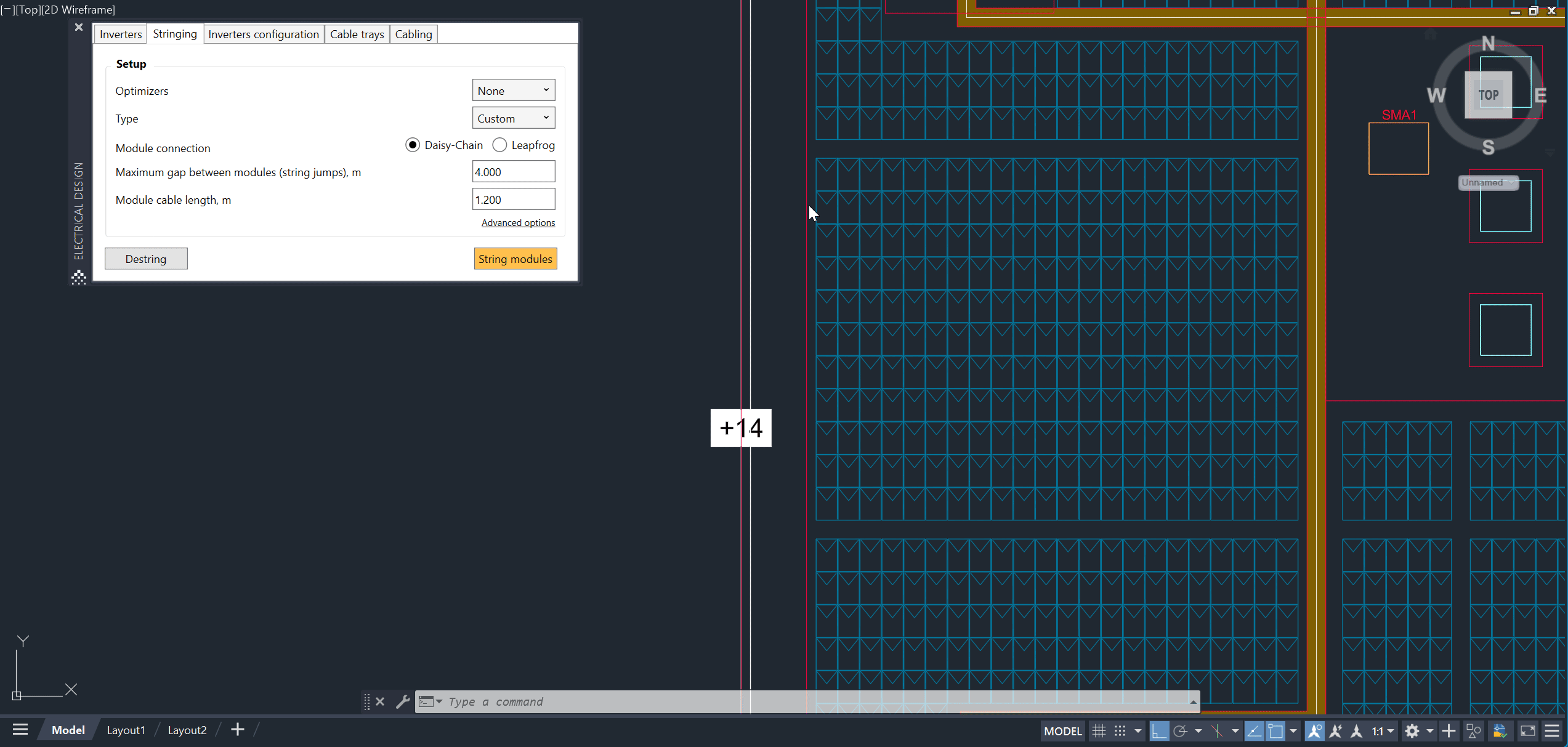
Task: Open the Inverters configuration tab
Action: [x=264, y=34]
